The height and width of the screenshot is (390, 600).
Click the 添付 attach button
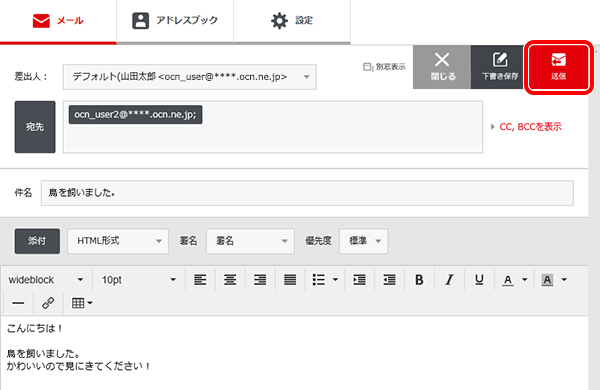(x=37, y=241)
